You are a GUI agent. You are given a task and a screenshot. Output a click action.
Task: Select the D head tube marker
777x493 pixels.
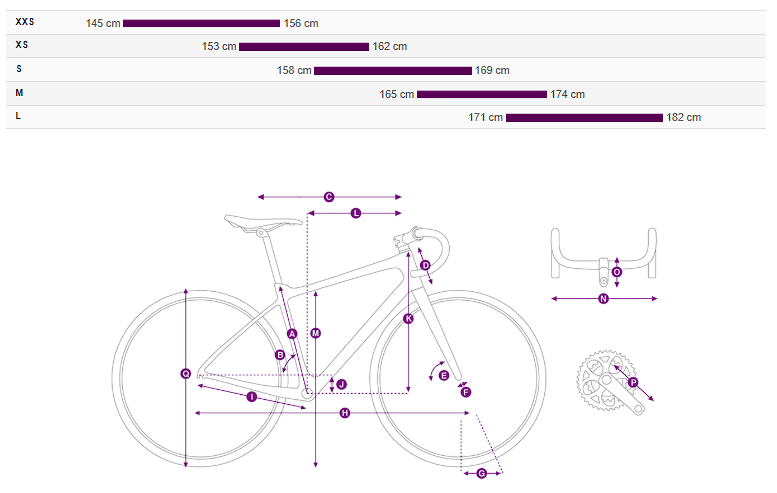coord(425,265)
